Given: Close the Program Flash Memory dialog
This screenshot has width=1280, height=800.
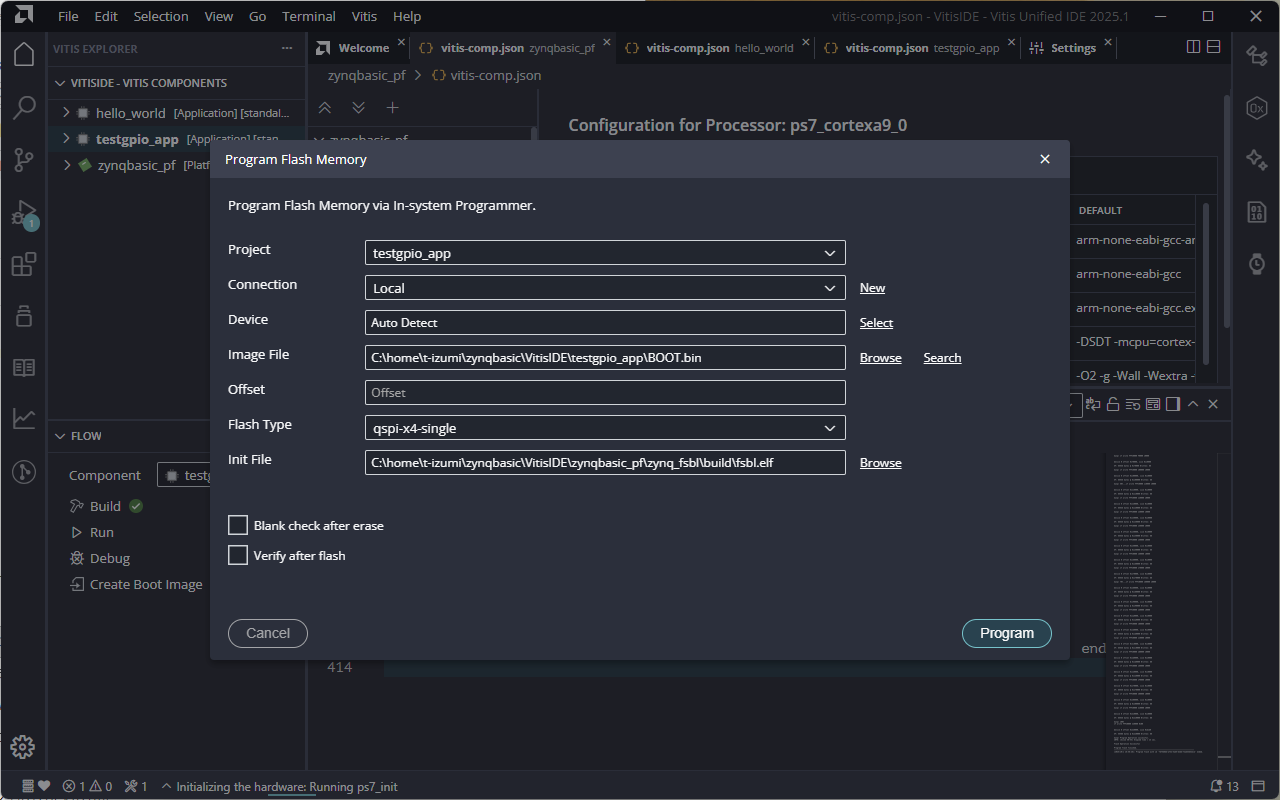Looking at the screenshot, I should 1045,160.
